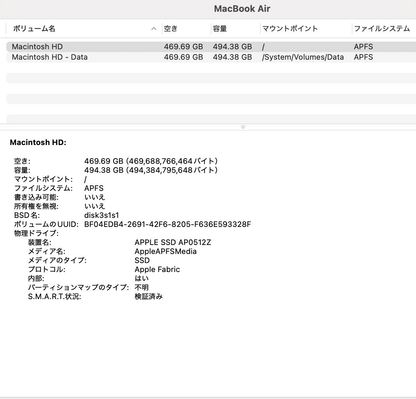The image size is (416, 399).
Task: Click the volume UUID value BF04EDB4-2691-42F6-8205-F636E593328F
Action: tap(167, 224)
